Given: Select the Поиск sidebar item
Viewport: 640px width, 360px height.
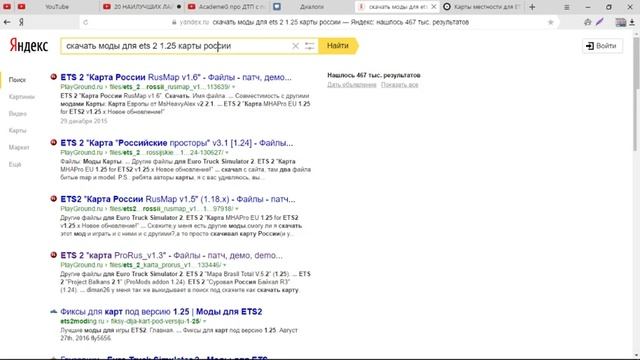Looking at the screenshot, I should click(17, 80).
